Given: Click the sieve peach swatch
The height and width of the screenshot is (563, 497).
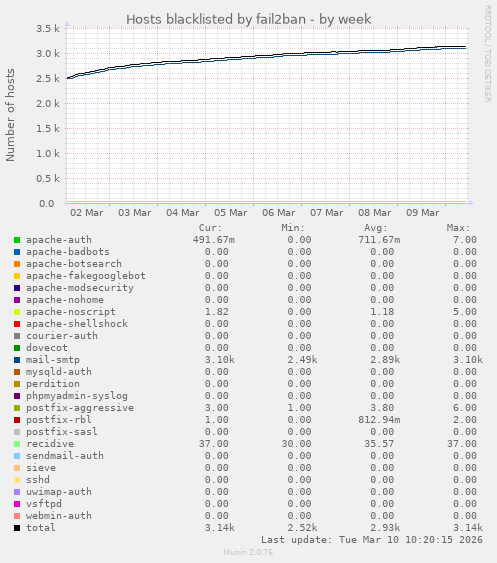Looking at the screenshot, I should point(17,468).
